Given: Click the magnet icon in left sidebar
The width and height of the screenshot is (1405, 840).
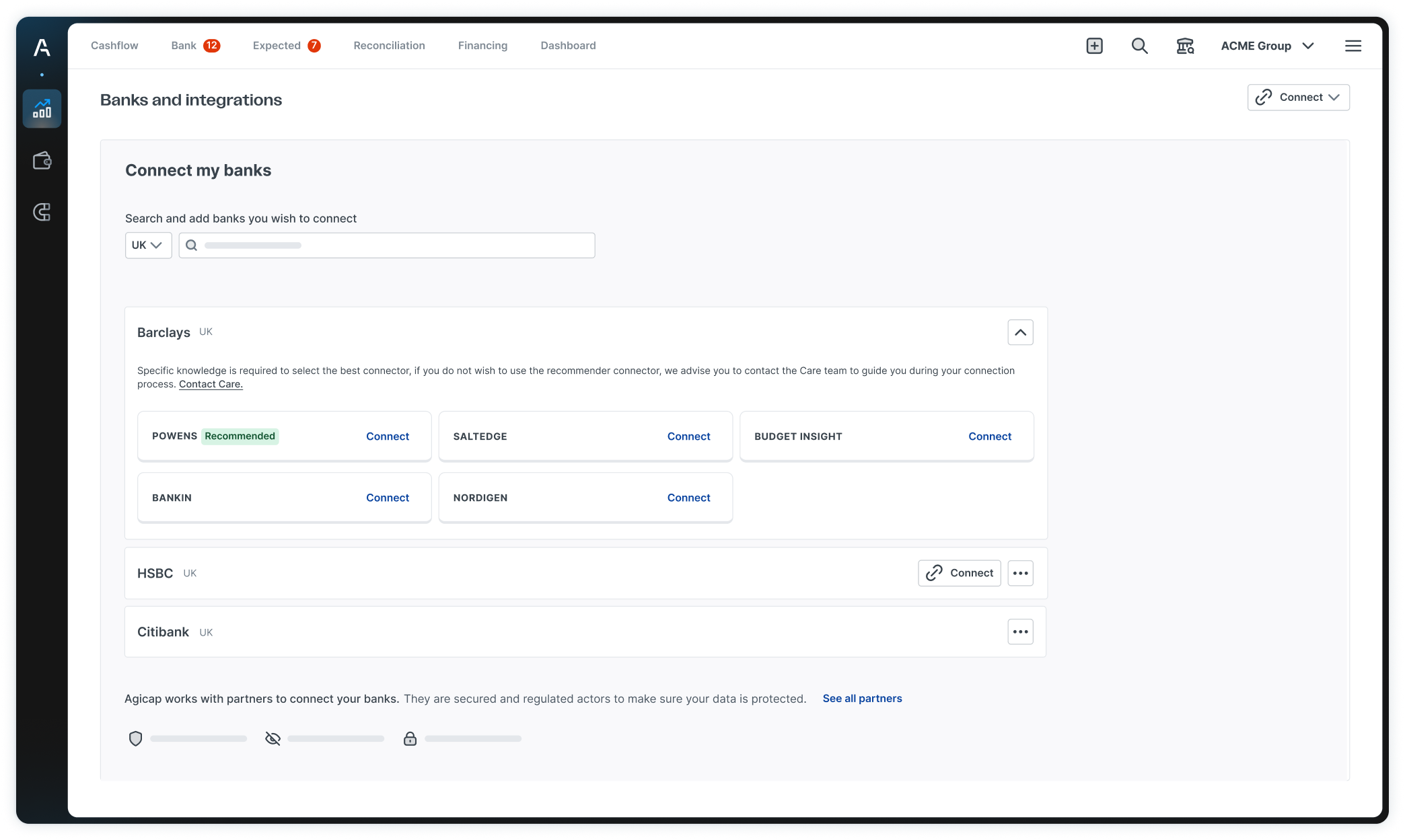Looking at the screenshot, I should pyautogui.click(x=41, y=213).
